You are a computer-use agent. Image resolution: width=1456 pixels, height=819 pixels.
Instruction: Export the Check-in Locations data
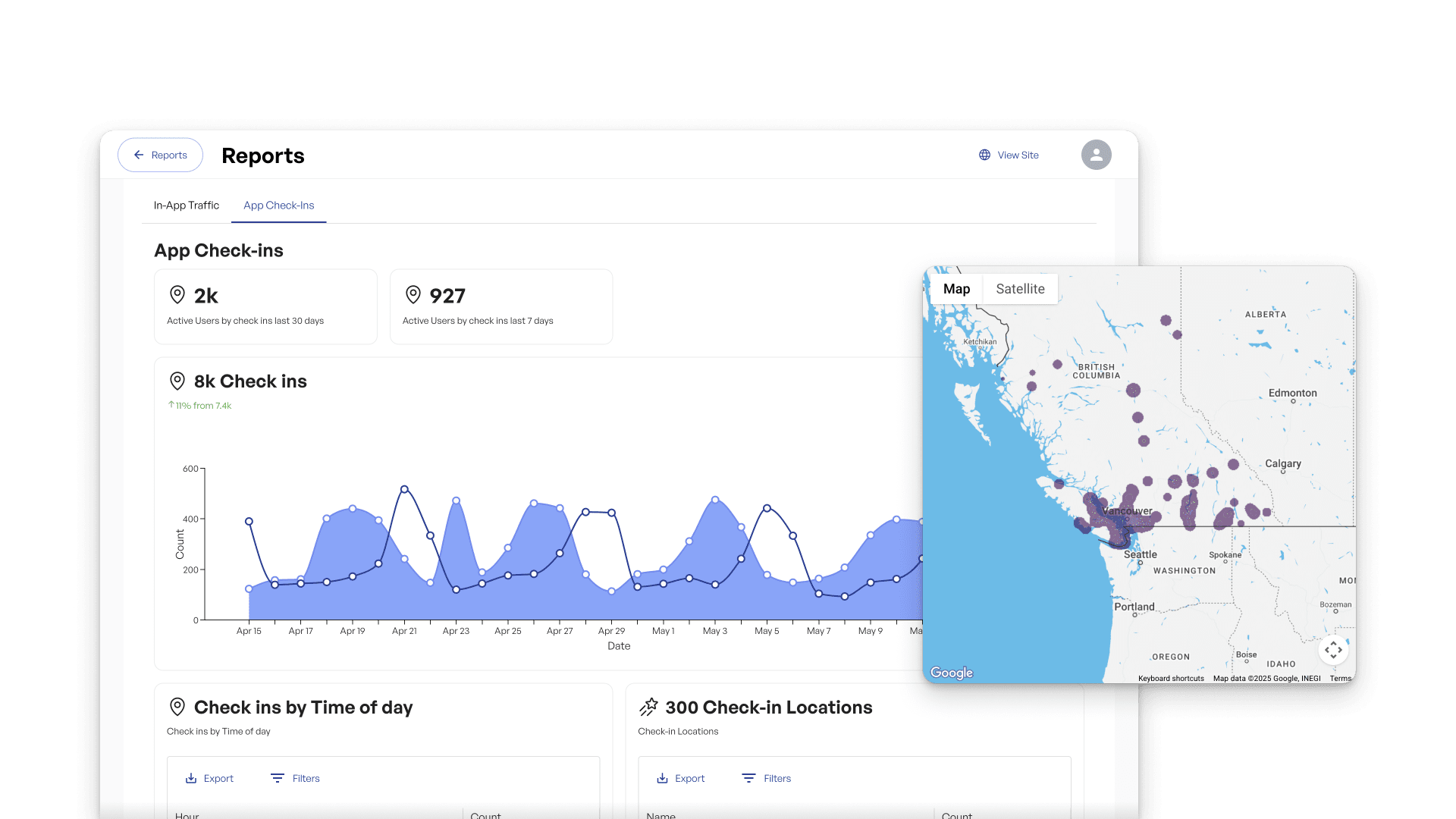680,778
